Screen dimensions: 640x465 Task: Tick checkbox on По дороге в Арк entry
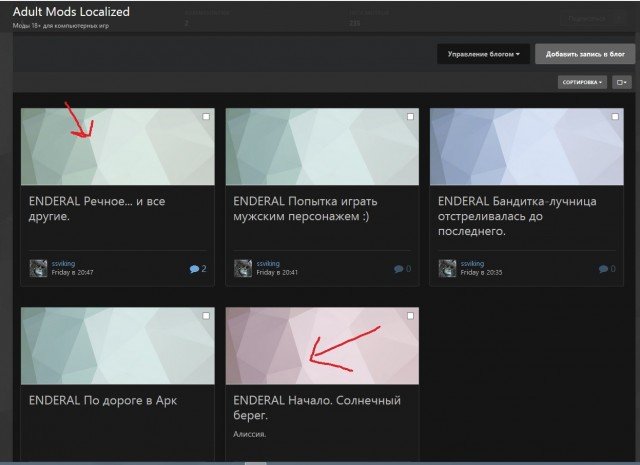[206, 315]
